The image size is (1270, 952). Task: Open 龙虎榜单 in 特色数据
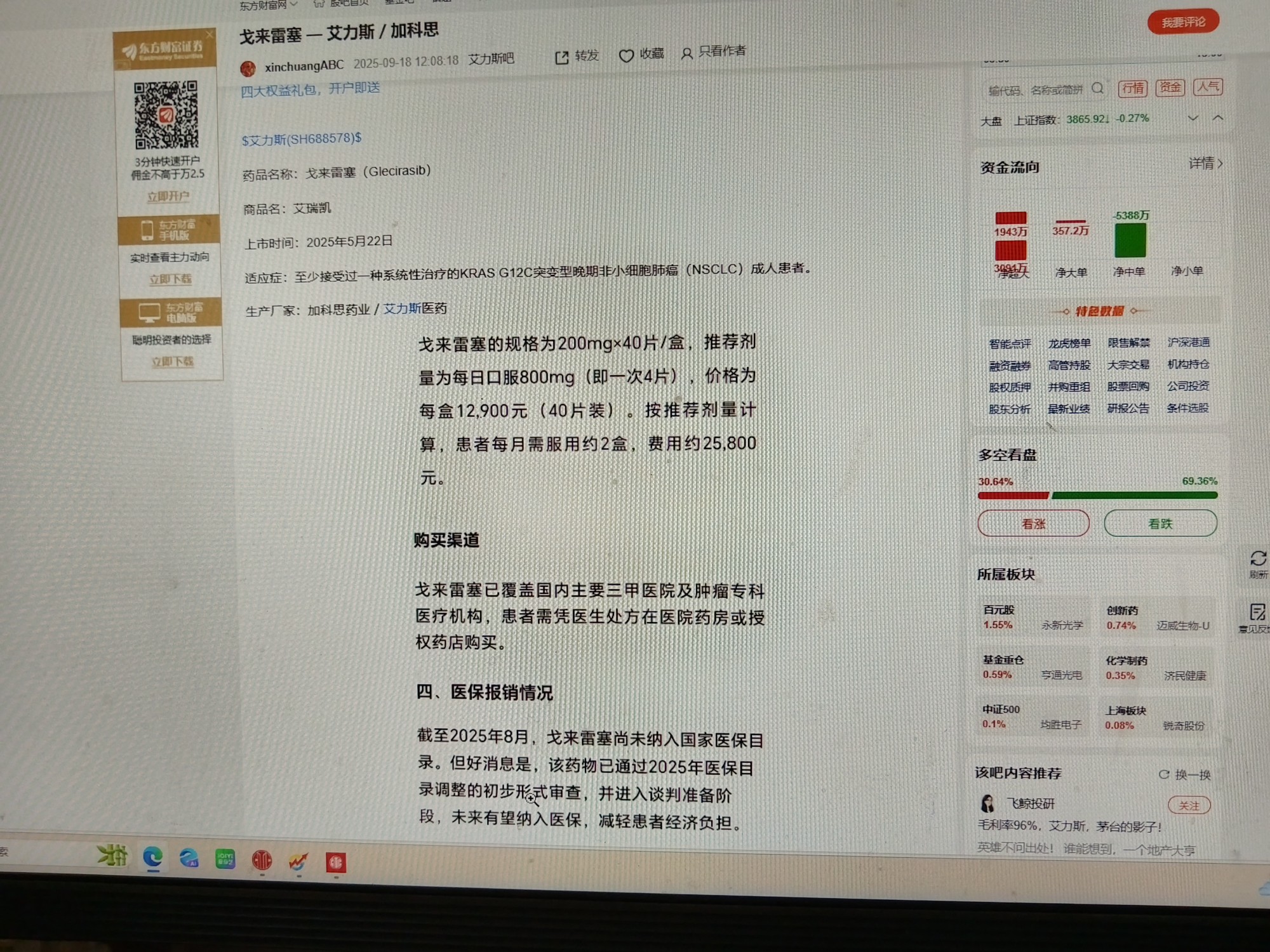point(1069,343)
